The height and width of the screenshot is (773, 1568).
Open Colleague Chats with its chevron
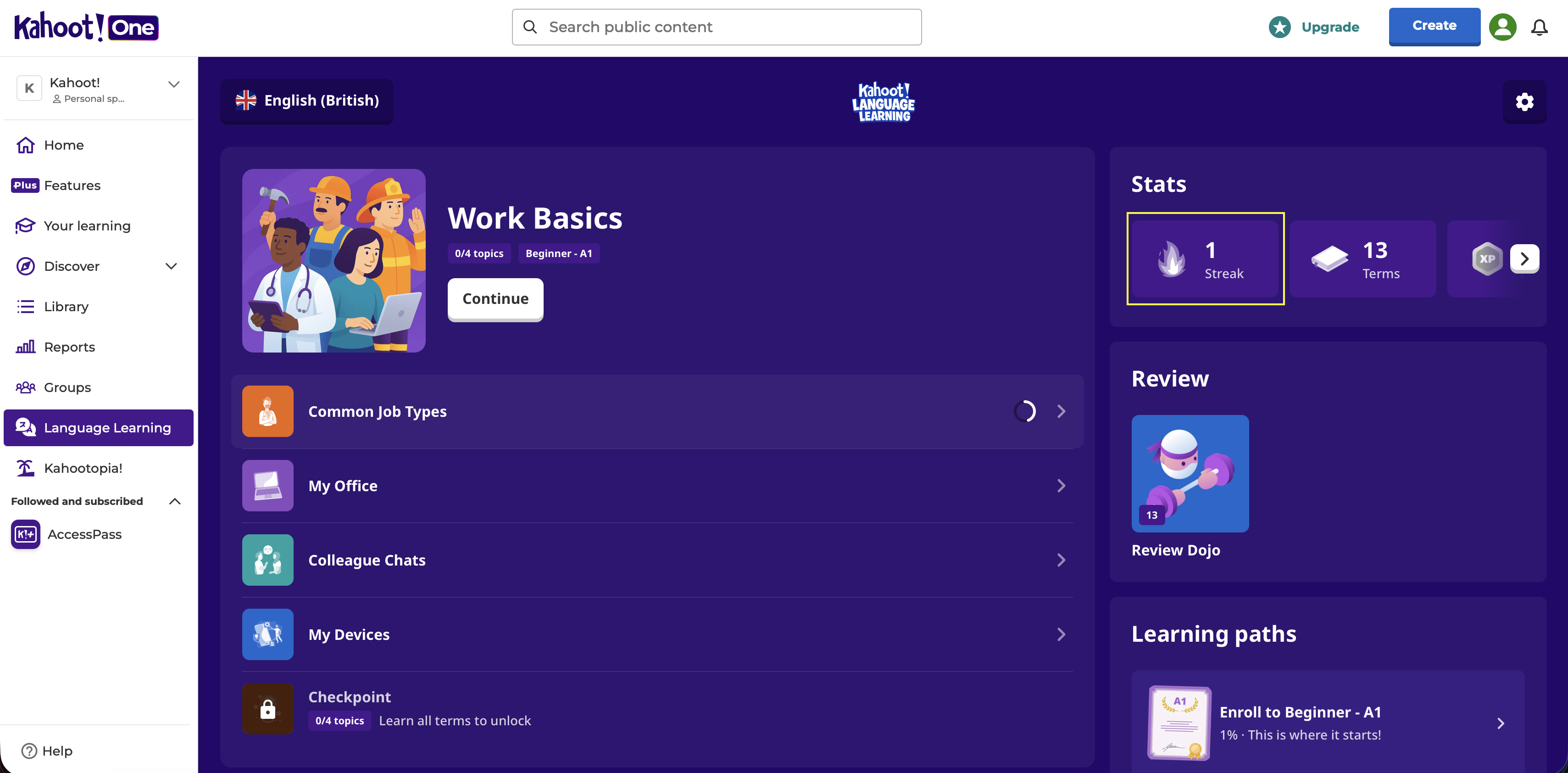coord(1061,560)
